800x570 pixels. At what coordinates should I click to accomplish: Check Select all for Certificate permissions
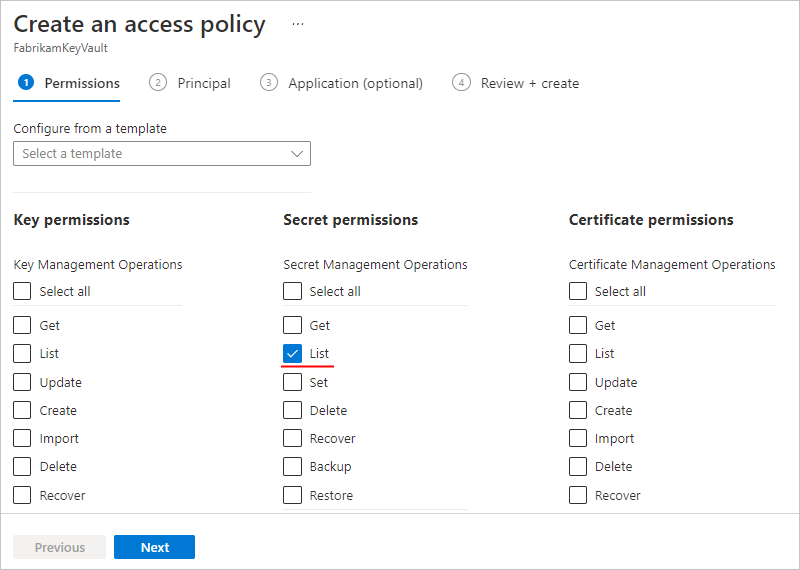pyautogui.click(x=578, y=291)
